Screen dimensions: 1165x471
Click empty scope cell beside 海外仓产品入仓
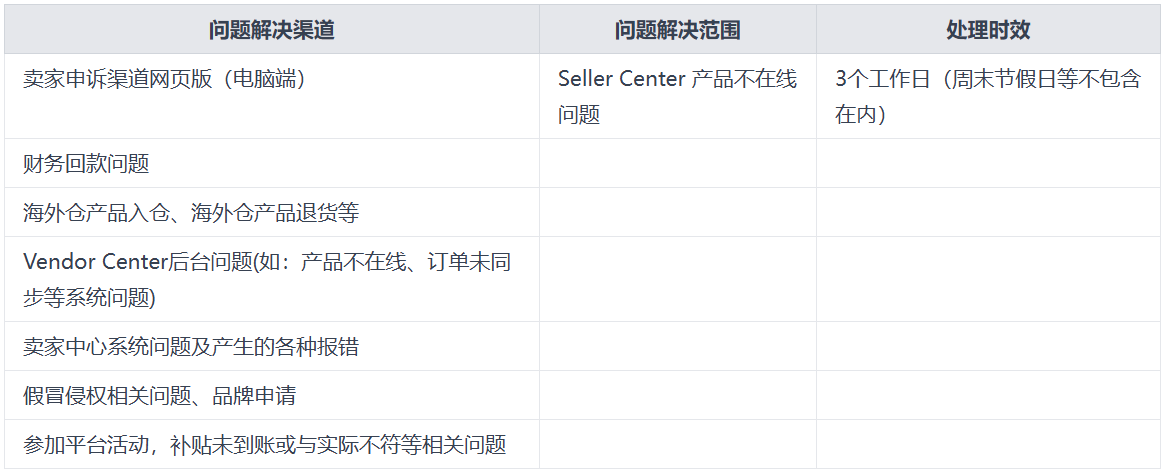(678, 212)
